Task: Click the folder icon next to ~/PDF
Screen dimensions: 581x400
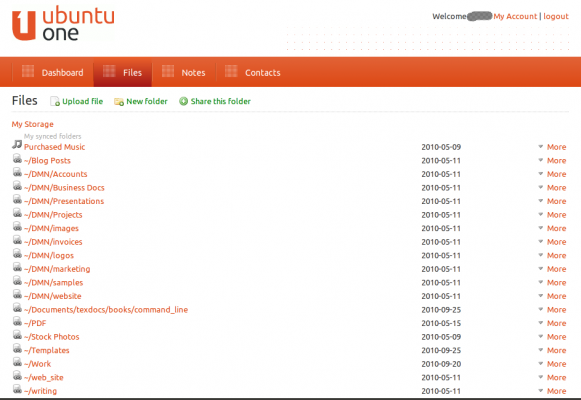Action: pyautogui.click(x=17, y=321)
